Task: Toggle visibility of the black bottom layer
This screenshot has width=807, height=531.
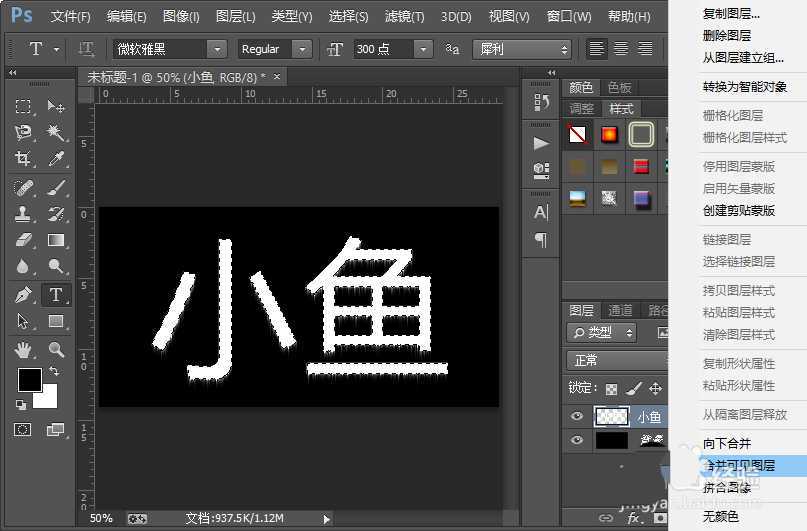Action: tap(576, 440)
